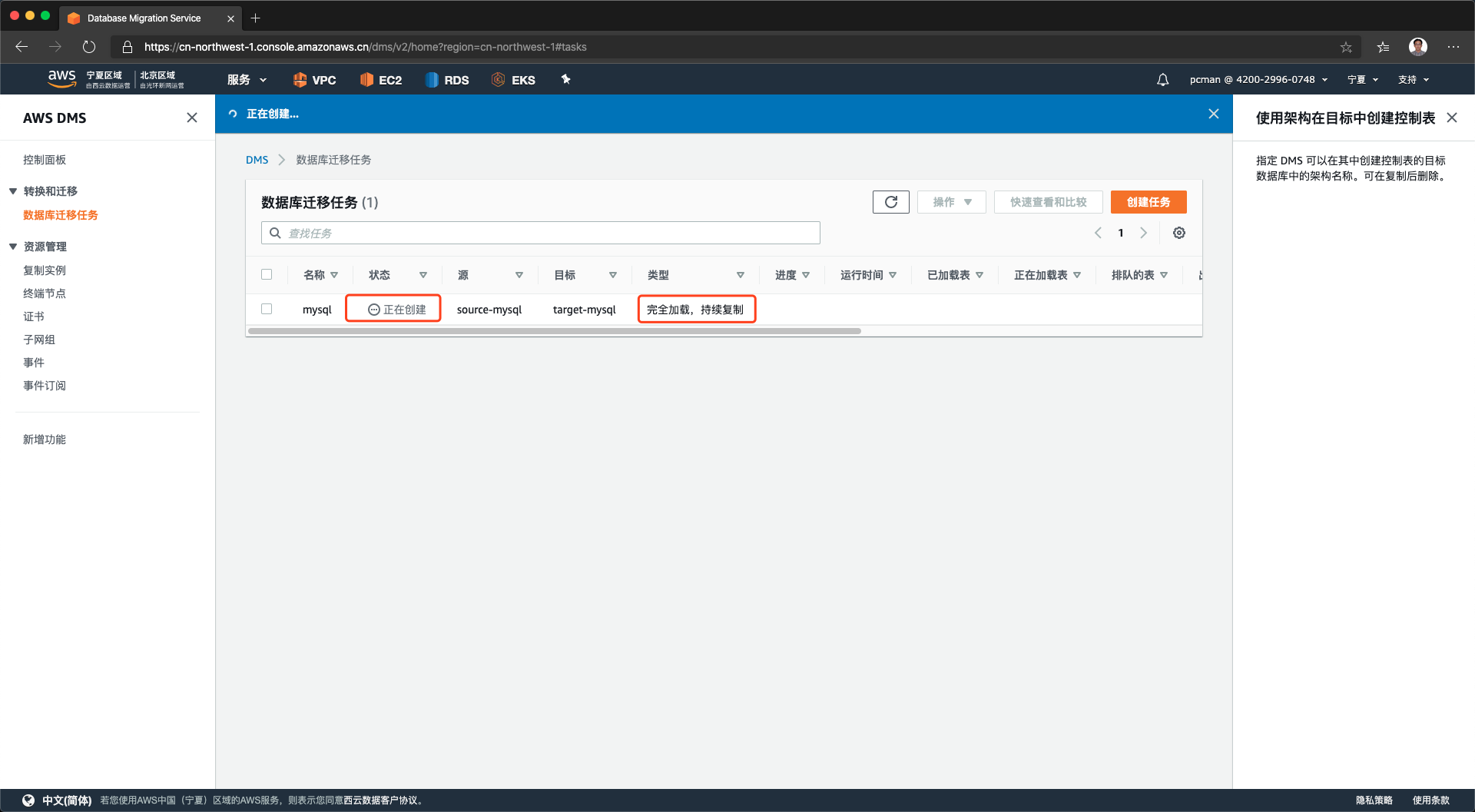Toggle the select-all tasks checkbox
The width and height of the screenshot is (1475, 812).
[267, 274]
